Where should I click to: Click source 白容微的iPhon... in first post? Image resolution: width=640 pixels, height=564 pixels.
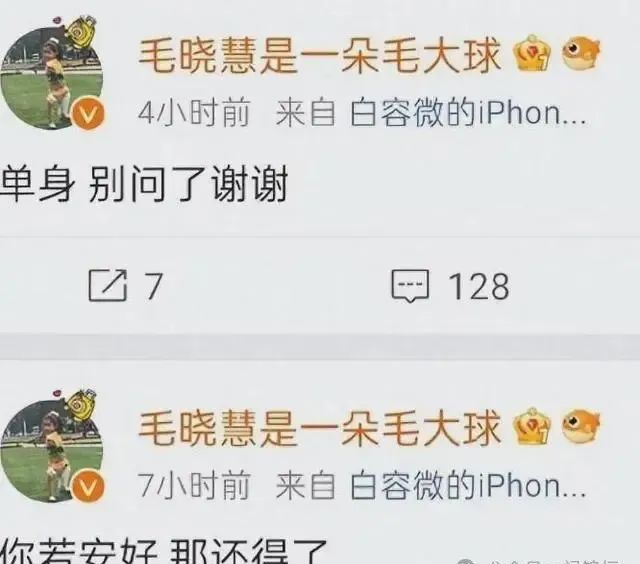click(468, 113)
